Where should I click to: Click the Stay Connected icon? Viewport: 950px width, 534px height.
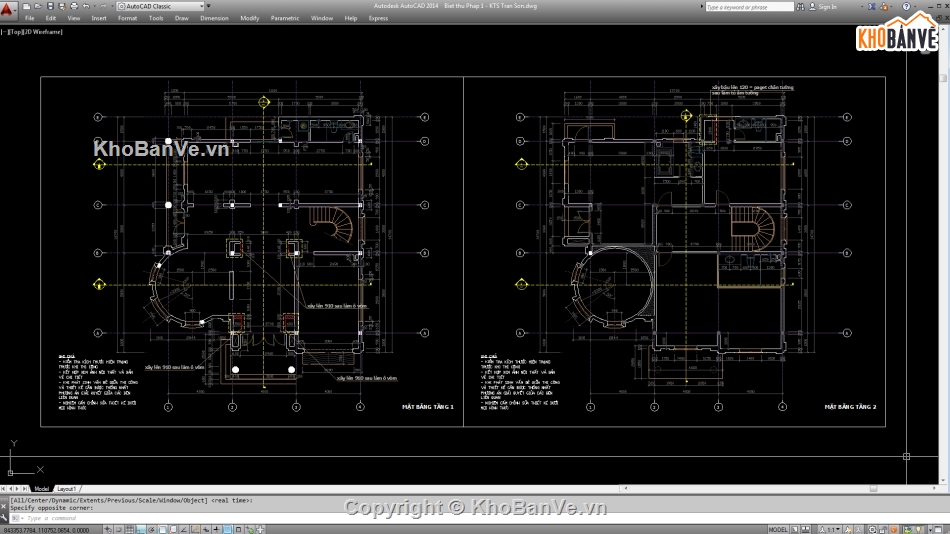pyautogui.click(x=884, y=7)
